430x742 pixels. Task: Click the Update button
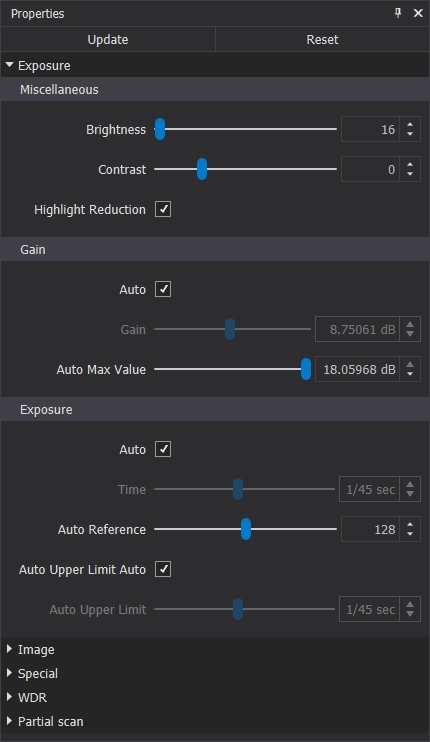pyautogui.click(x=108, y=39)
